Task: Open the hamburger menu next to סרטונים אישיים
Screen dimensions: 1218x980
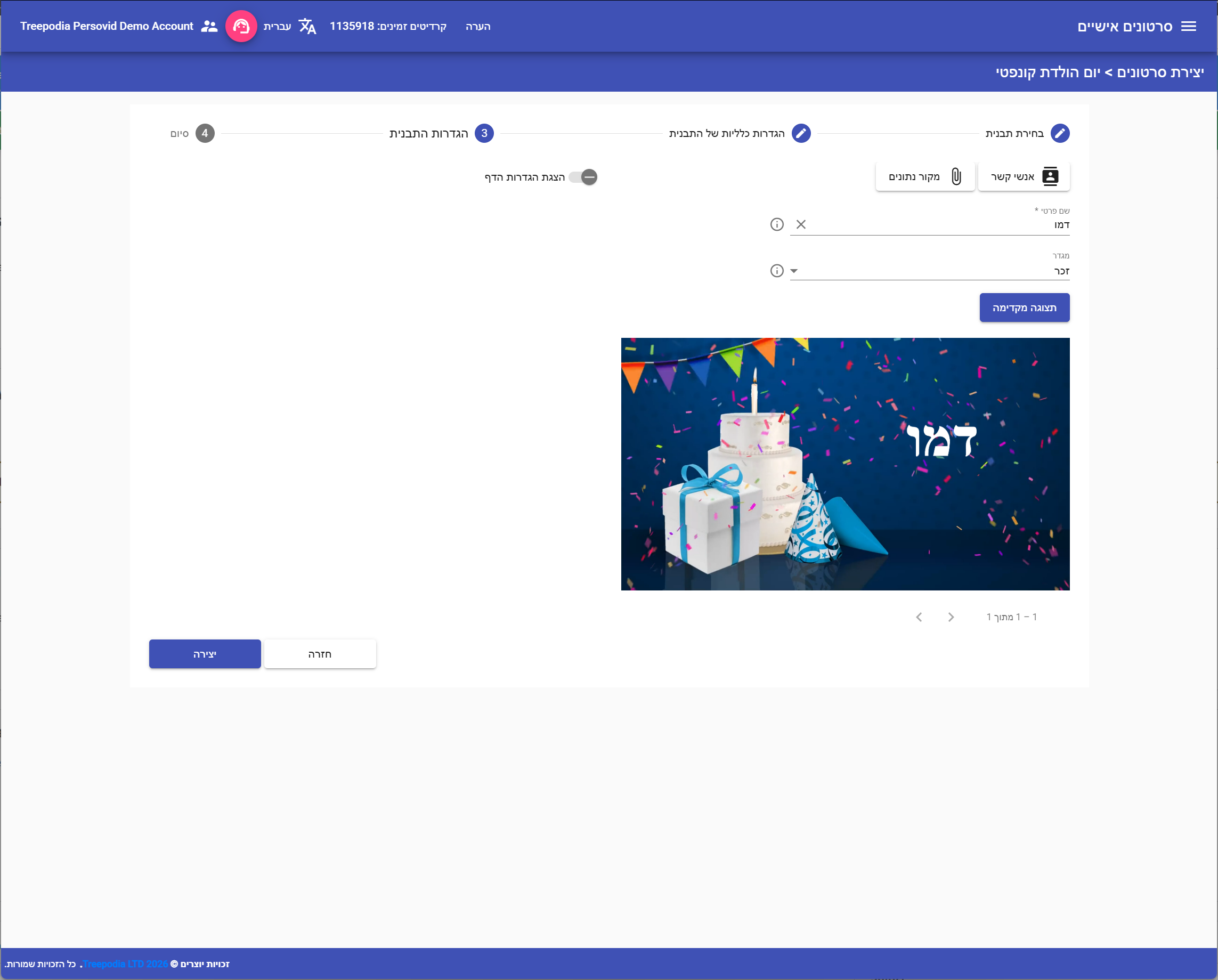Action: 1189,27
